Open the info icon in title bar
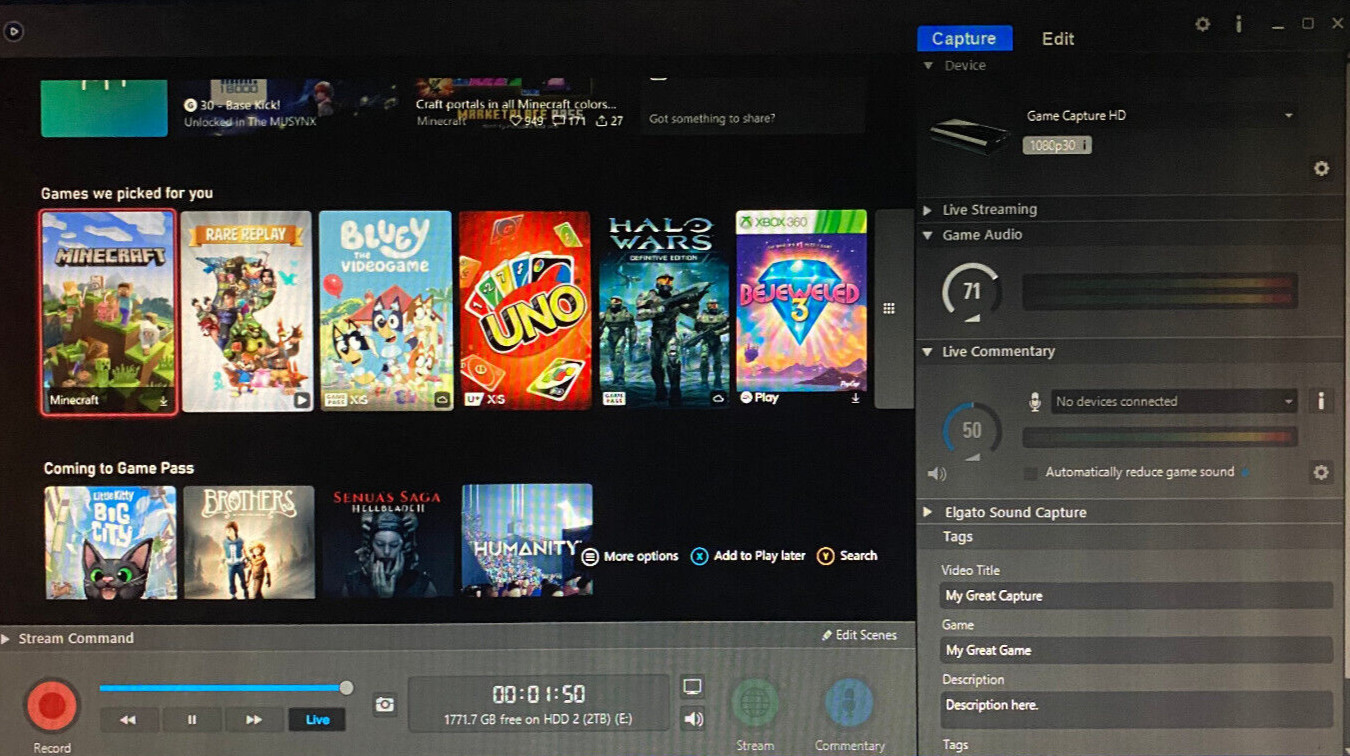Image resolution: width=1350 pixels, height=756 pixels. click(1238, 24)
